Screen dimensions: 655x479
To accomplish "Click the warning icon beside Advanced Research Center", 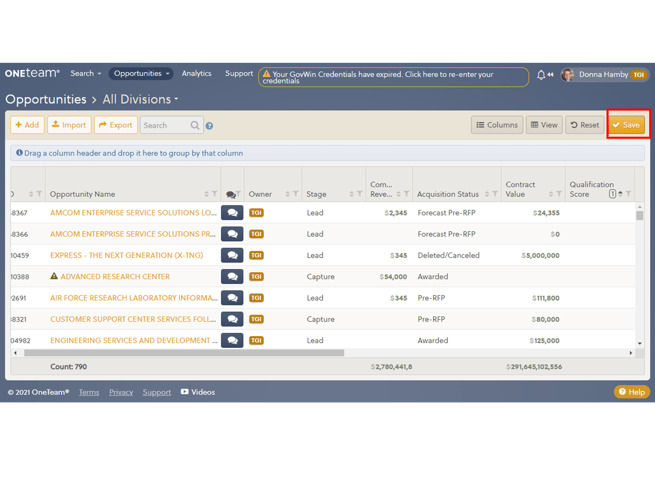I will pyautogui.click(x=54, y=276).
